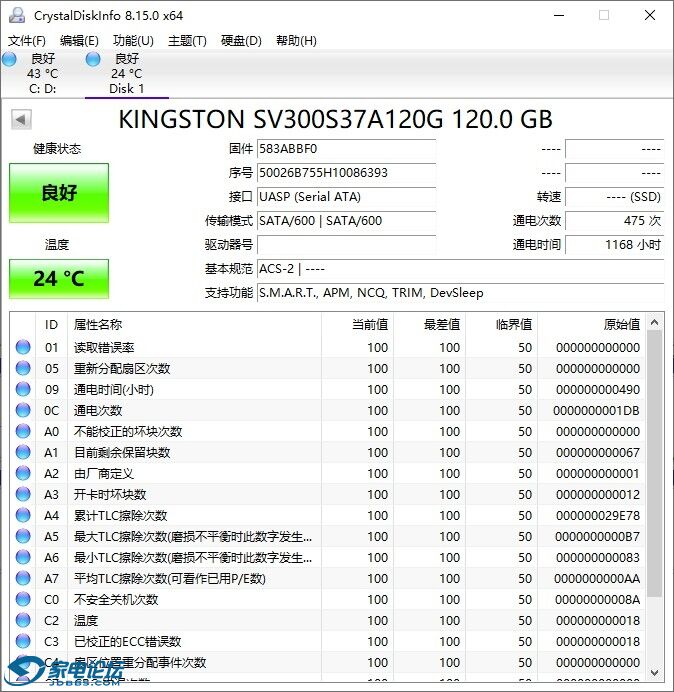674x692 pixels.
Task: Click the 固件 firmware field 583ABBF0
Action: 346,149
